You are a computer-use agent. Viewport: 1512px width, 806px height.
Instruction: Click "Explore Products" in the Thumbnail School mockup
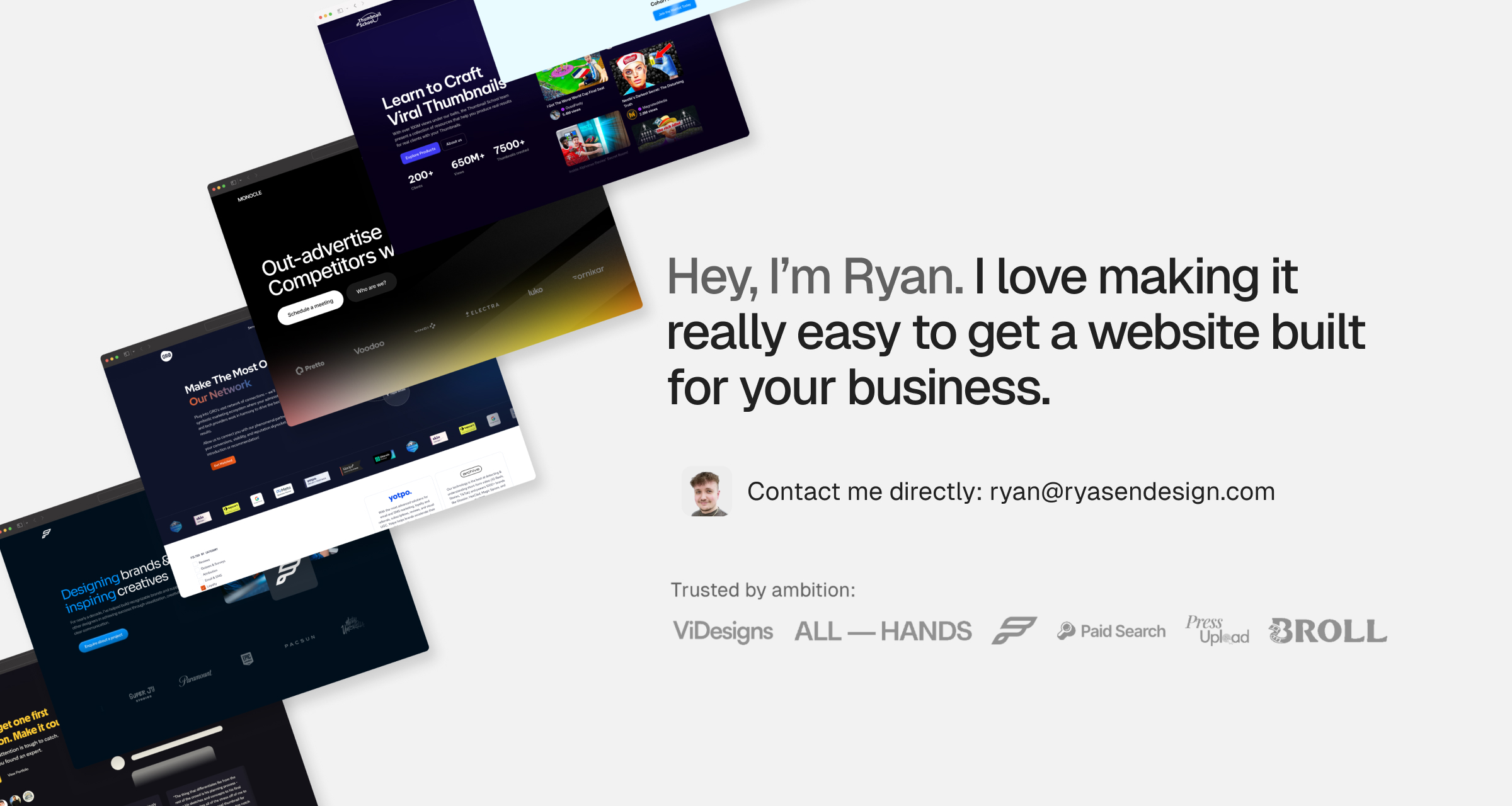(420, 153)
